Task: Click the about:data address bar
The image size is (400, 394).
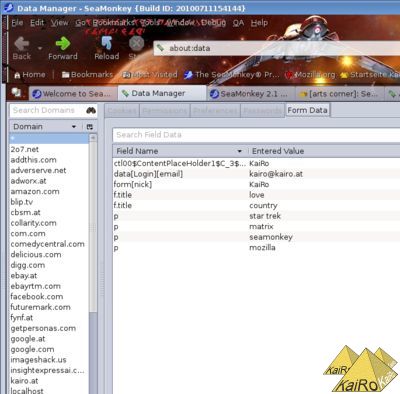Action: point(277,48)
